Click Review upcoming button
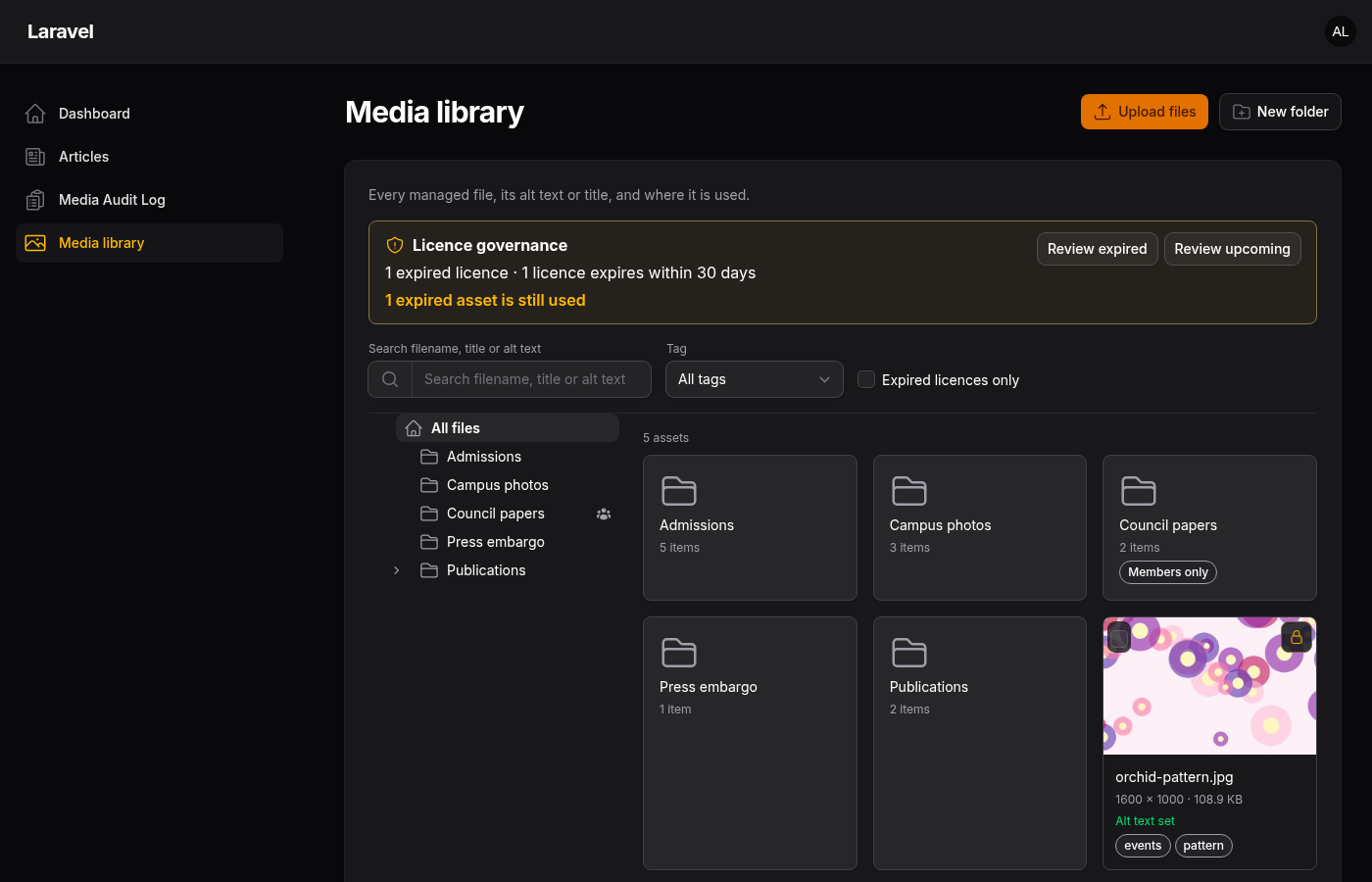This screenshot has width=1372, height=882. pos(1233,249)
